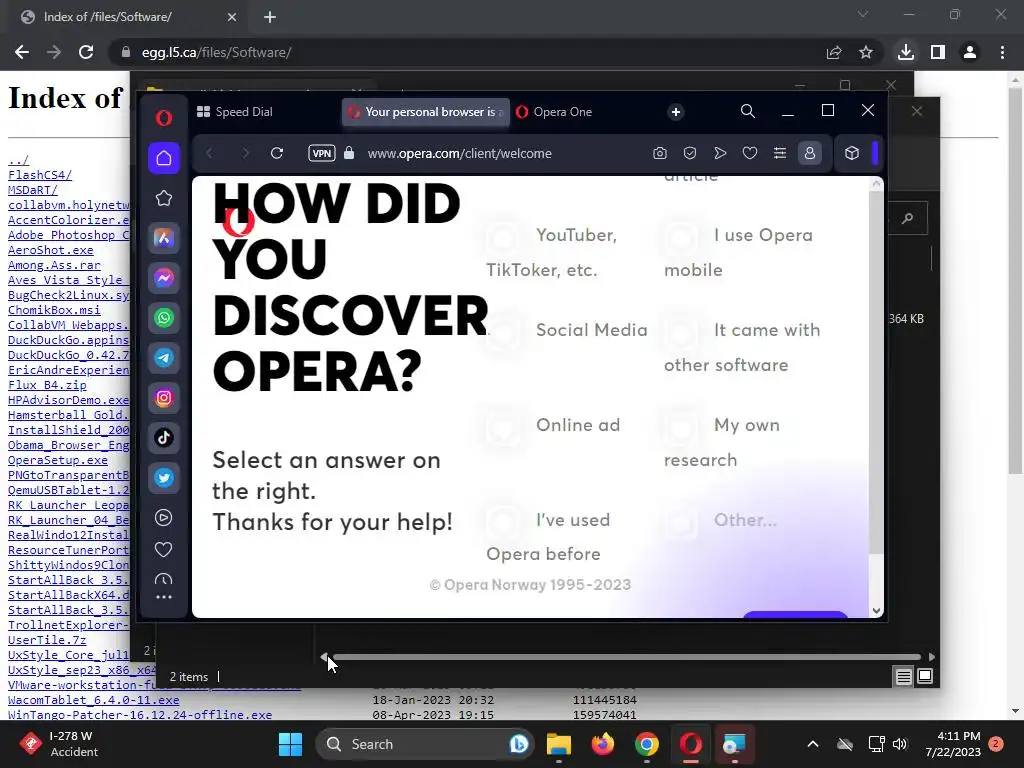This screenshot has width=1024, height=768.
Task: Select the 'I've used Opera before' answer
Action: [548, 537]
